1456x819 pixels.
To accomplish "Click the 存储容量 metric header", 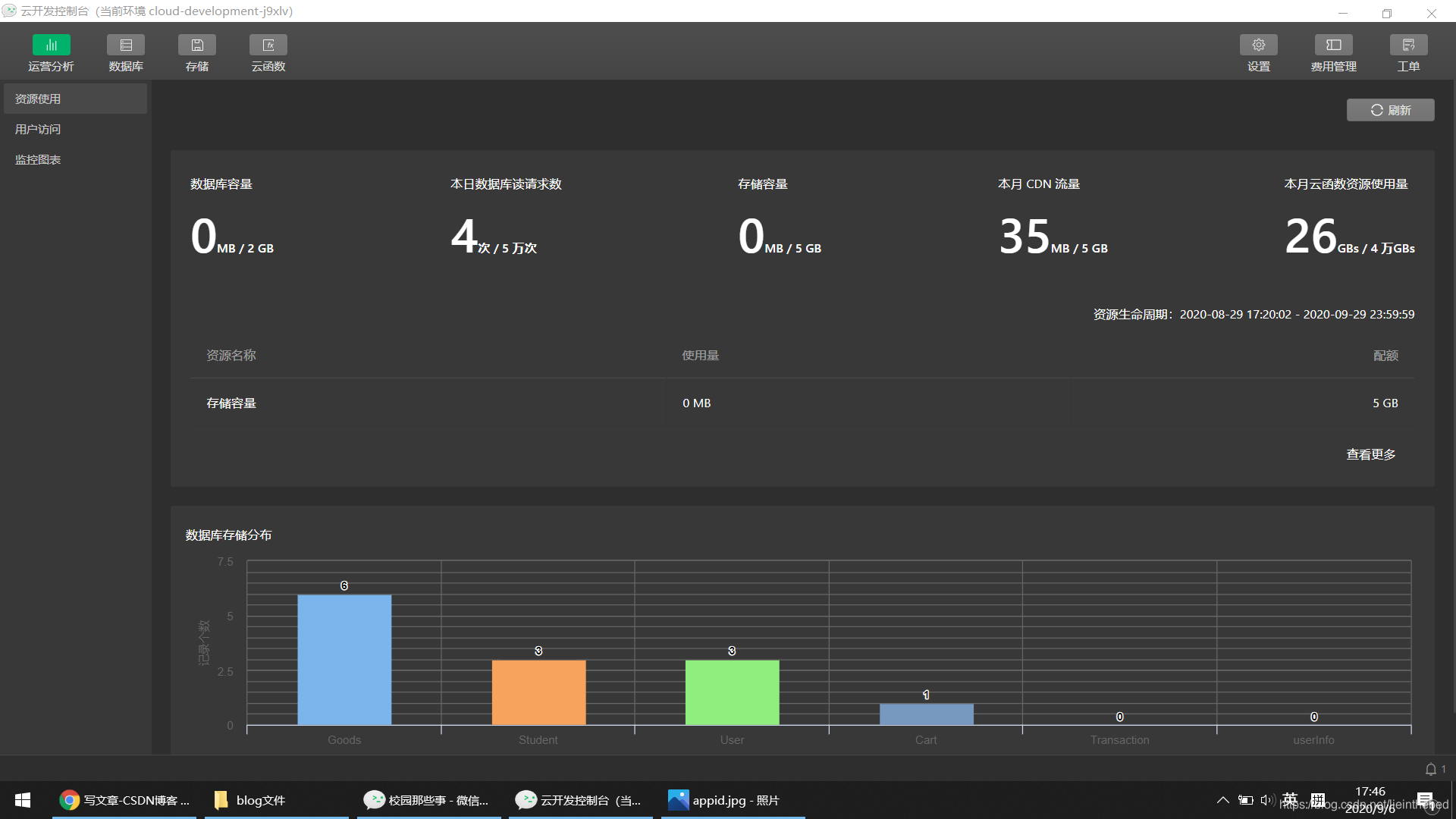I will [763, 184].
